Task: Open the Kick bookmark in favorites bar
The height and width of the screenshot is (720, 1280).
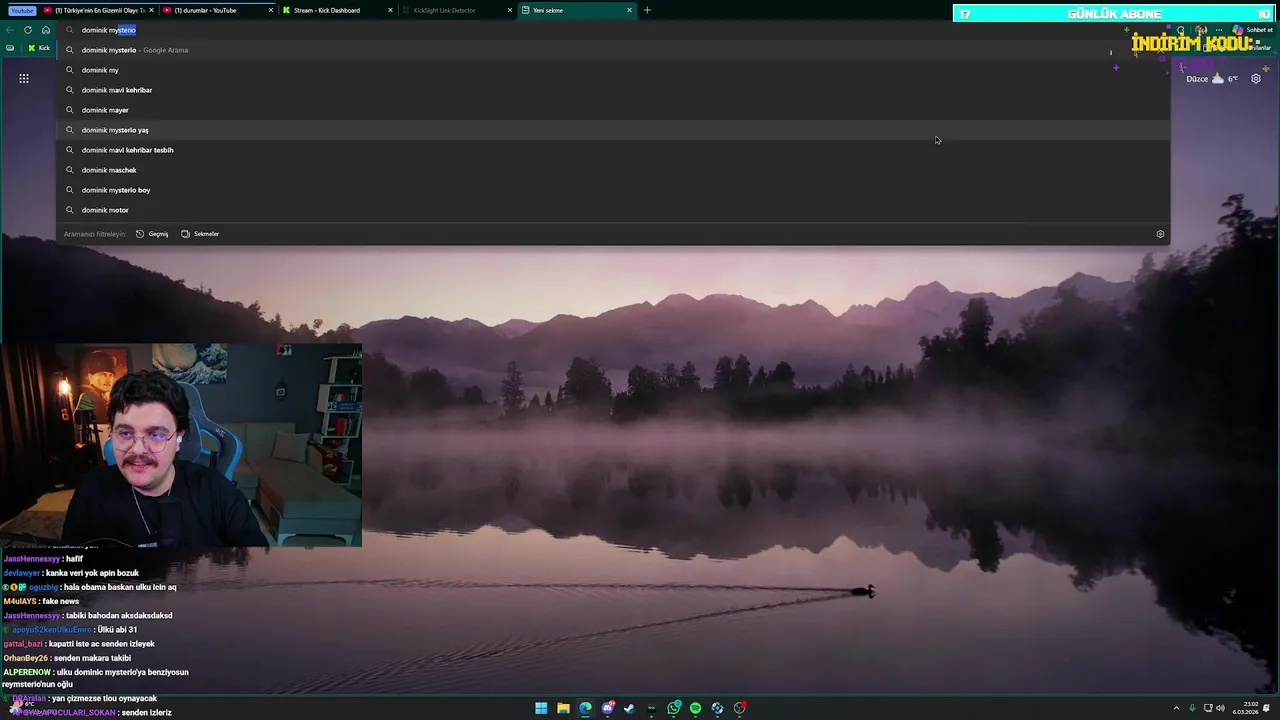Action: [x=39, y=48]
